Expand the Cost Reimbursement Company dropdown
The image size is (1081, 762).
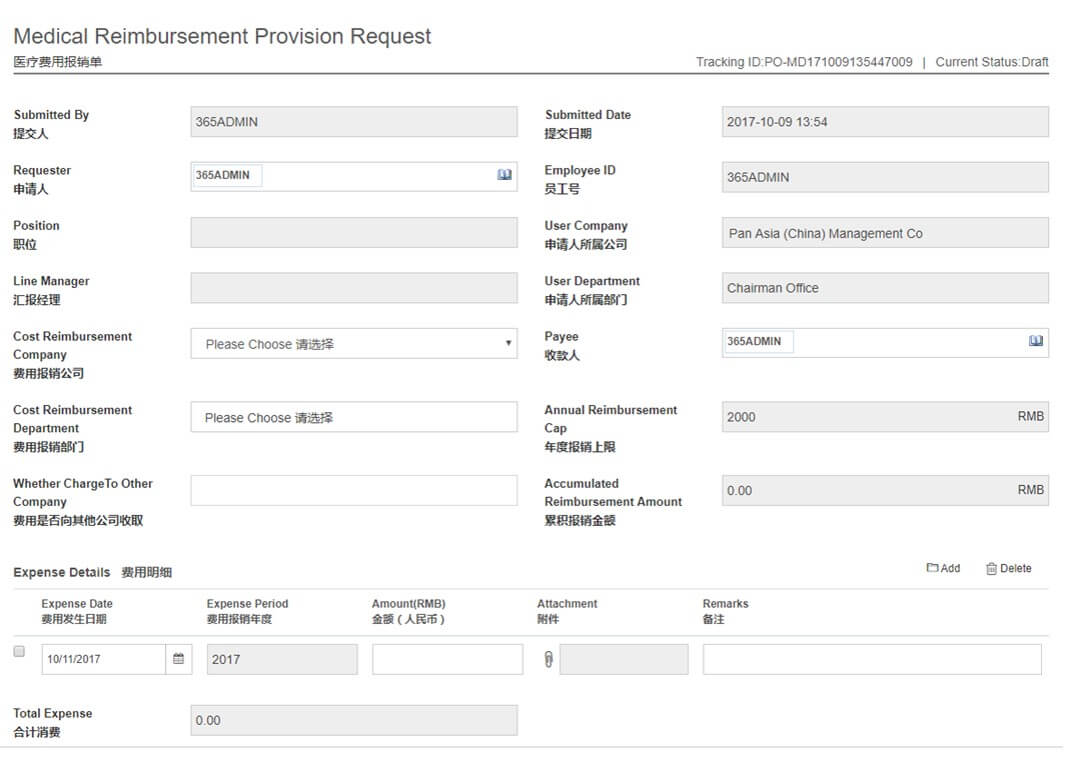tap(354, 343)
